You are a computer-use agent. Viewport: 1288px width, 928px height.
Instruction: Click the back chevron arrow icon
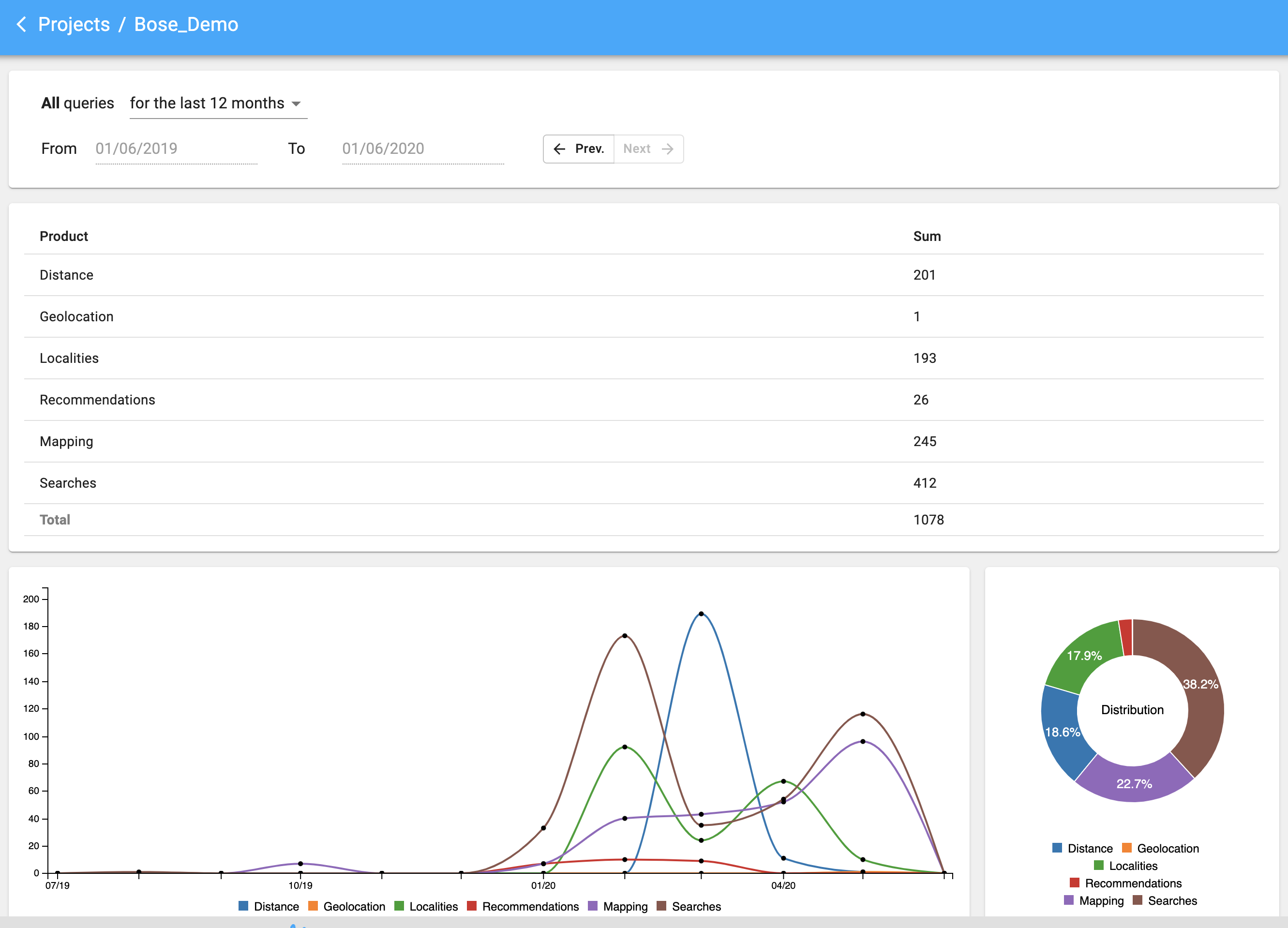coord(22,24)
